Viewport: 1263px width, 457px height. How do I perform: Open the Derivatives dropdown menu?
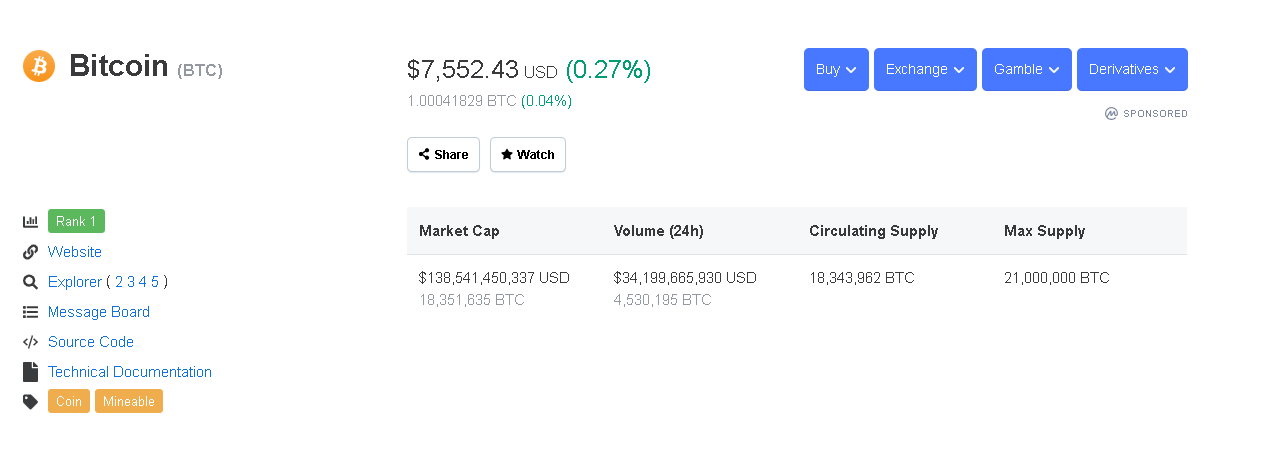(1132, 70)
